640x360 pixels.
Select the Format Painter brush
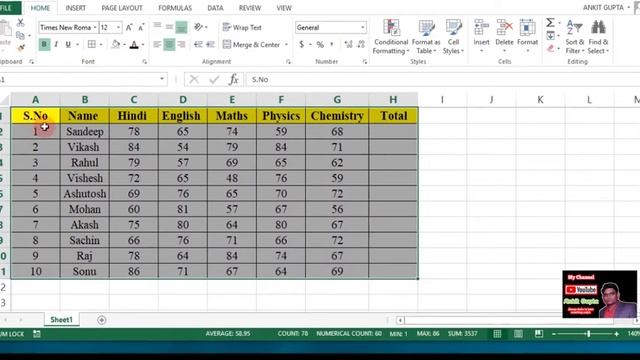pos(20,48)
